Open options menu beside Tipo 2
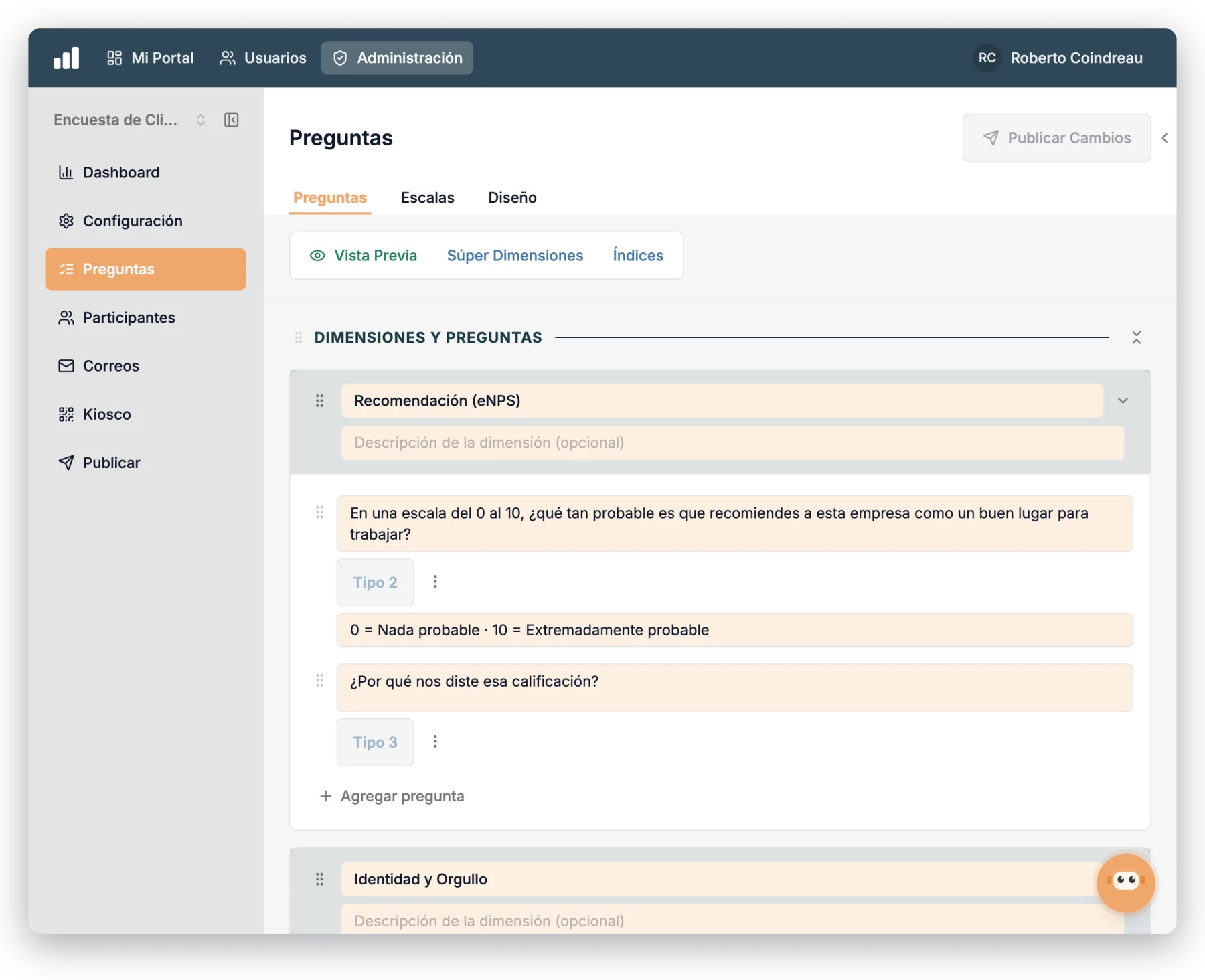1205x980 pixels. [435, 582]
